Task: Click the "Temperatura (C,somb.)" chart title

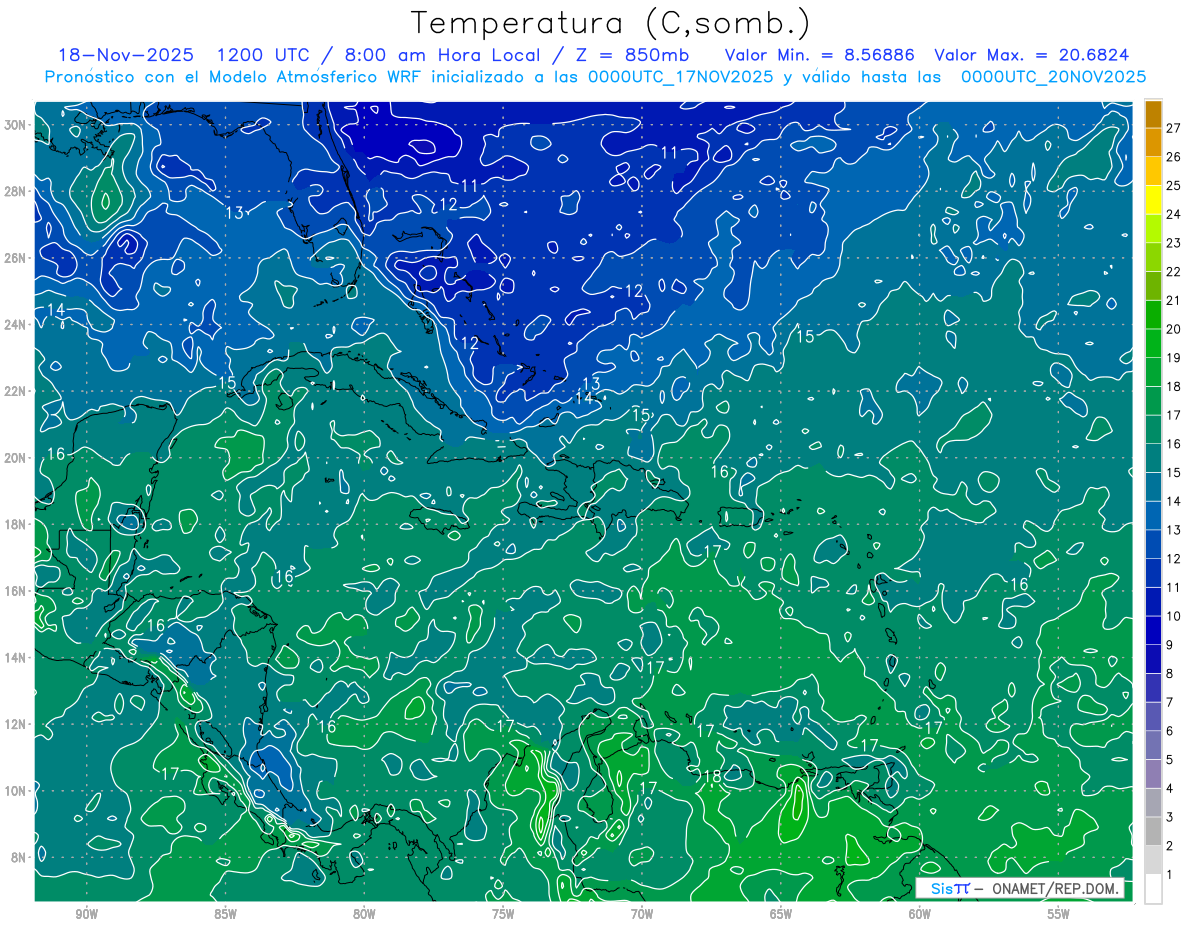Action: 610,23
